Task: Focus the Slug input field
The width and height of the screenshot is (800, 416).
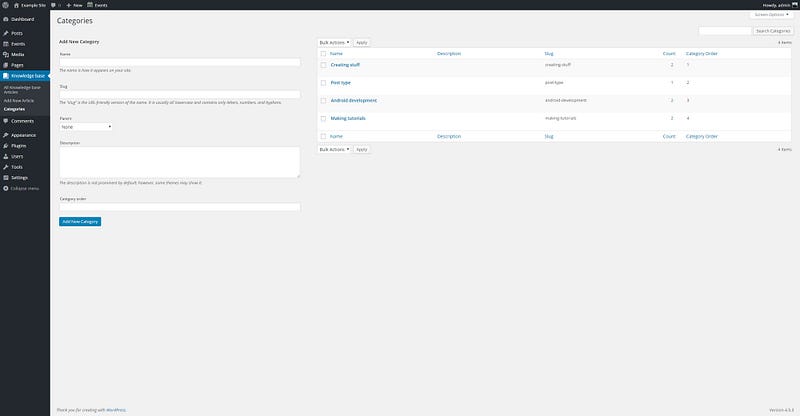Action: pos(180,94)
